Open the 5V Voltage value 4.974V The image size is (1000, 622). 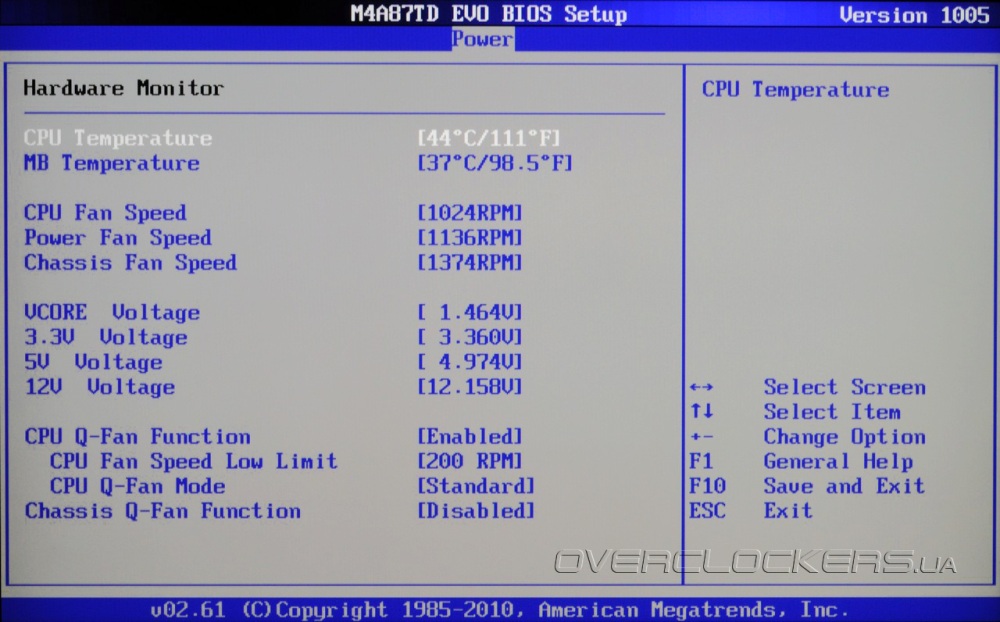click(469, 362)
